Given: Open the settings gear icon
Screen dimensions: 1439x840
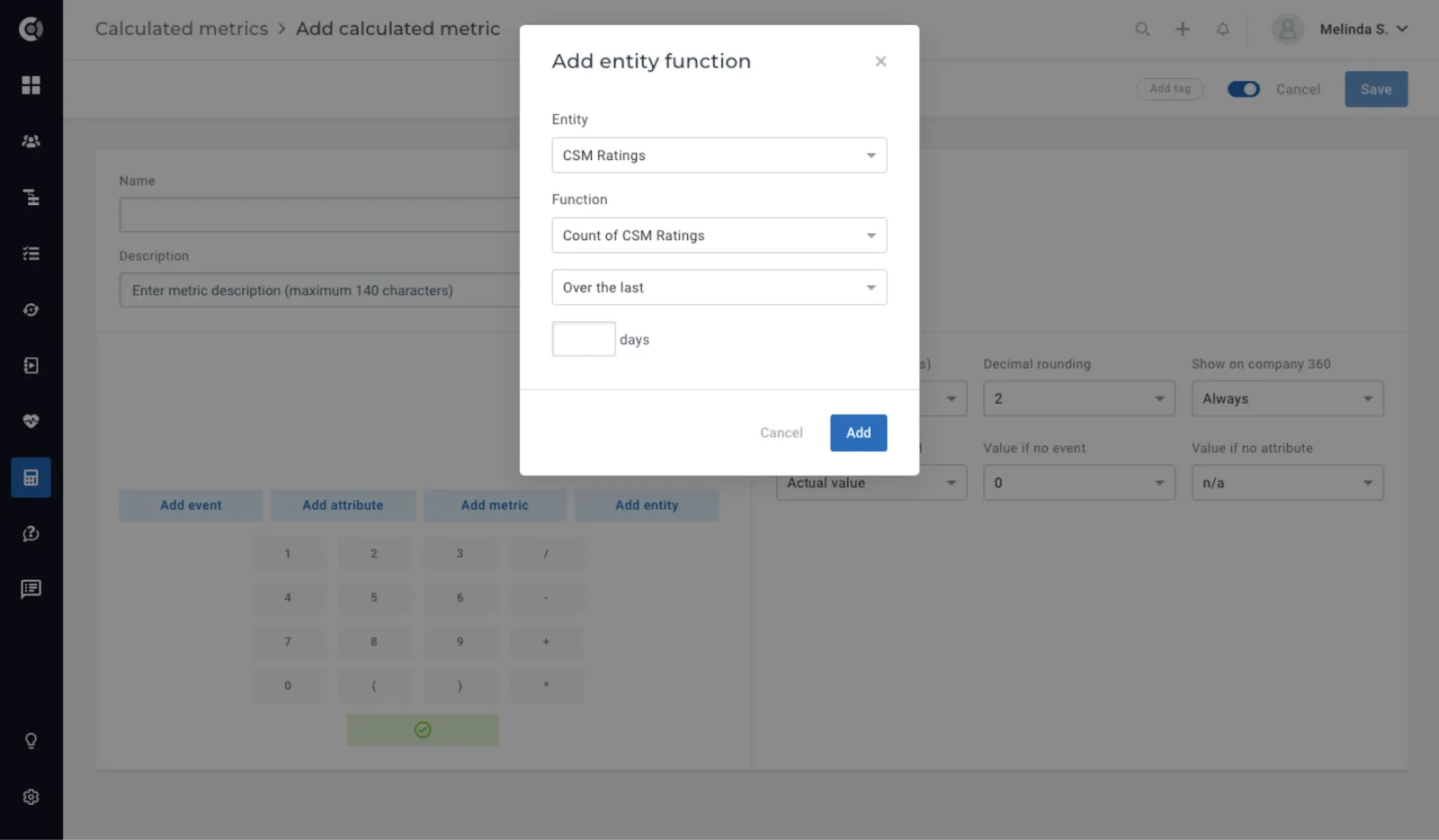Looking at the screenshot, I should point(31,797).
